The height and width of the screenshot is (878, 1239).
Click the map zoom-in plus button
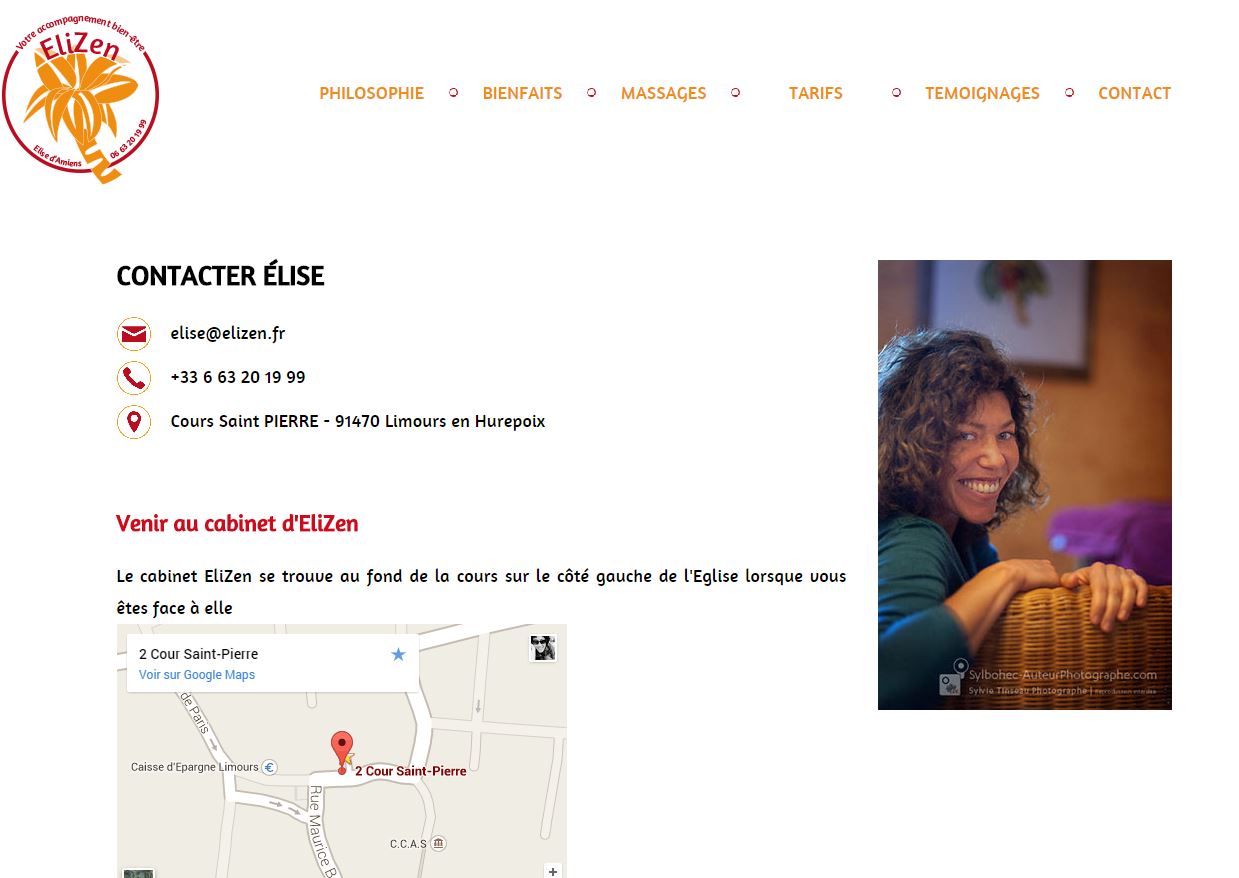click(x=553, y=872)
